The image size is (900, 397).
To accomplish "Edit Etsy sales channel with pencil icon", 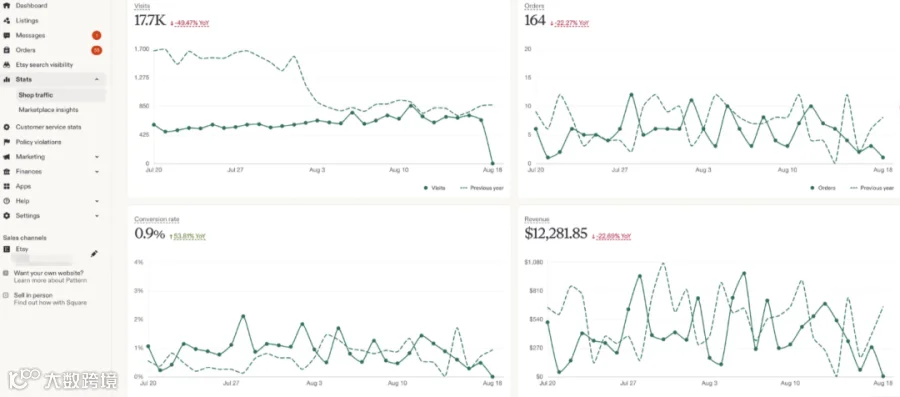I will click(94, 254).
